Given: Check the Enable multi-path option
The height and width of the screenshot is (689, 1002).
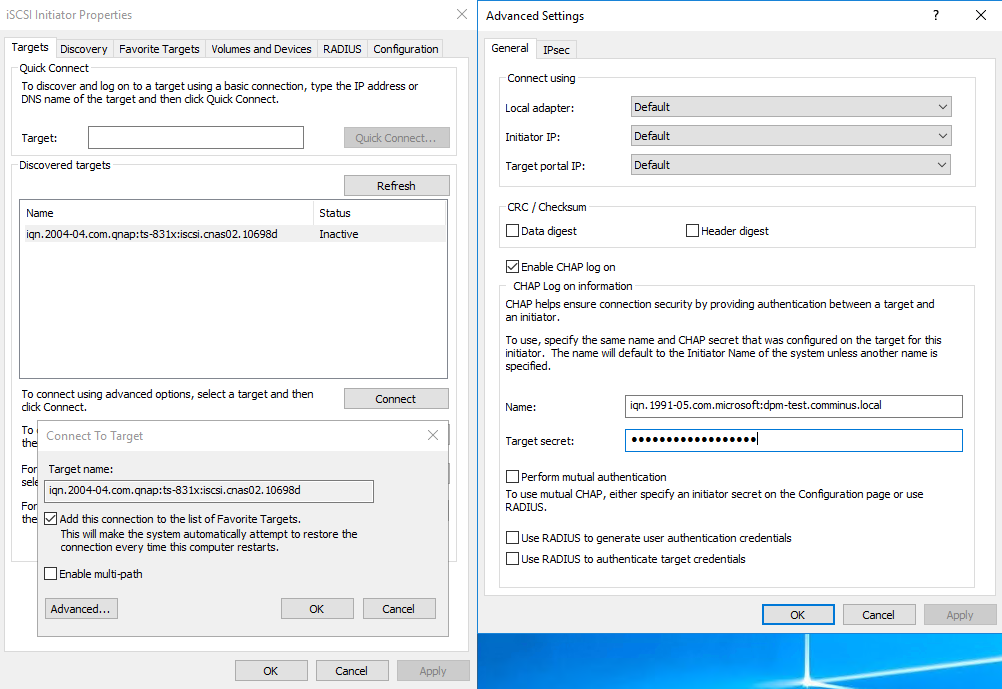Looking at the screenshot, I should click(51, 574).
